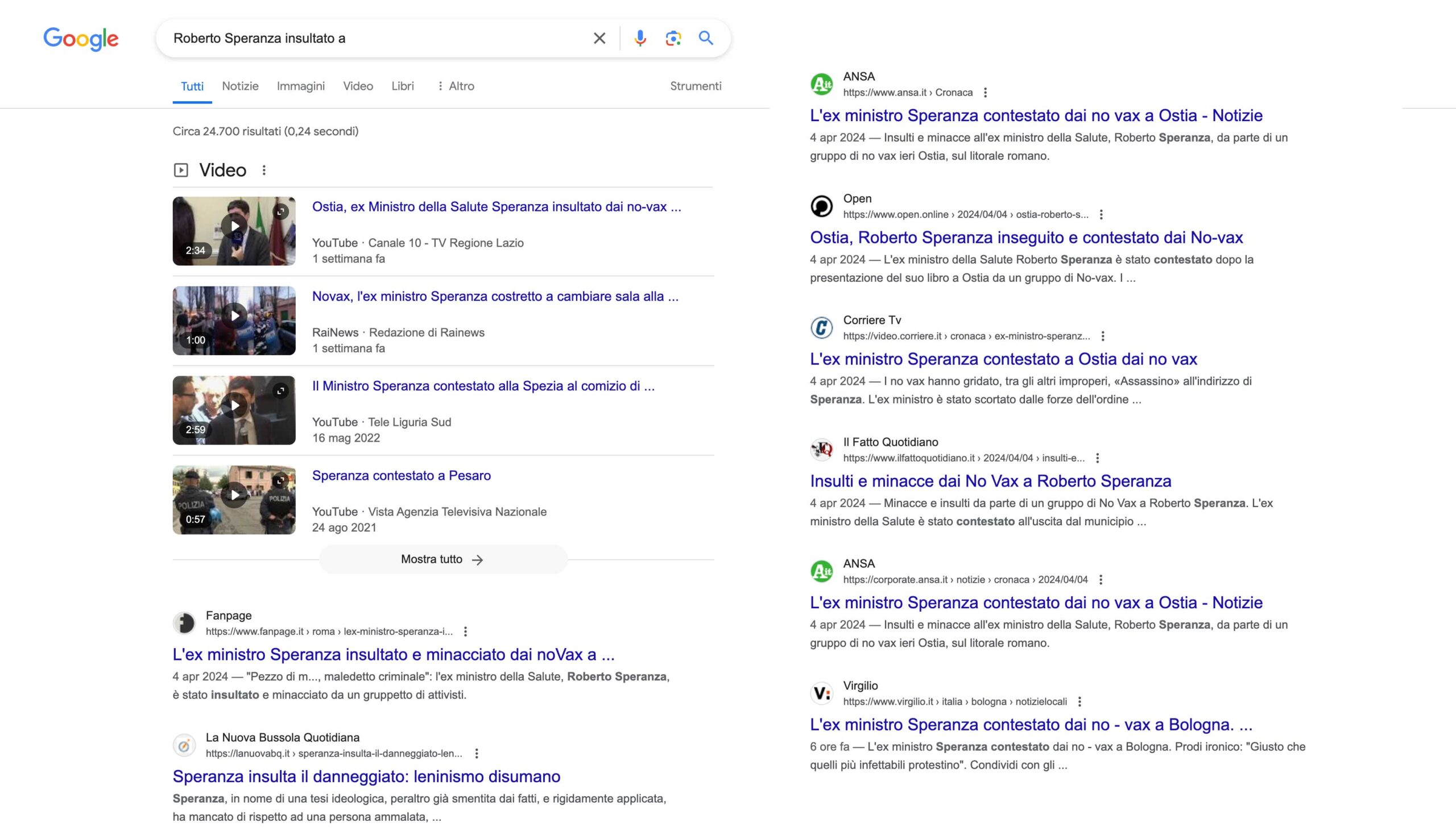Switch to the Immagini tab
The width and height of the screenshot is (1456, 839).
301,86
